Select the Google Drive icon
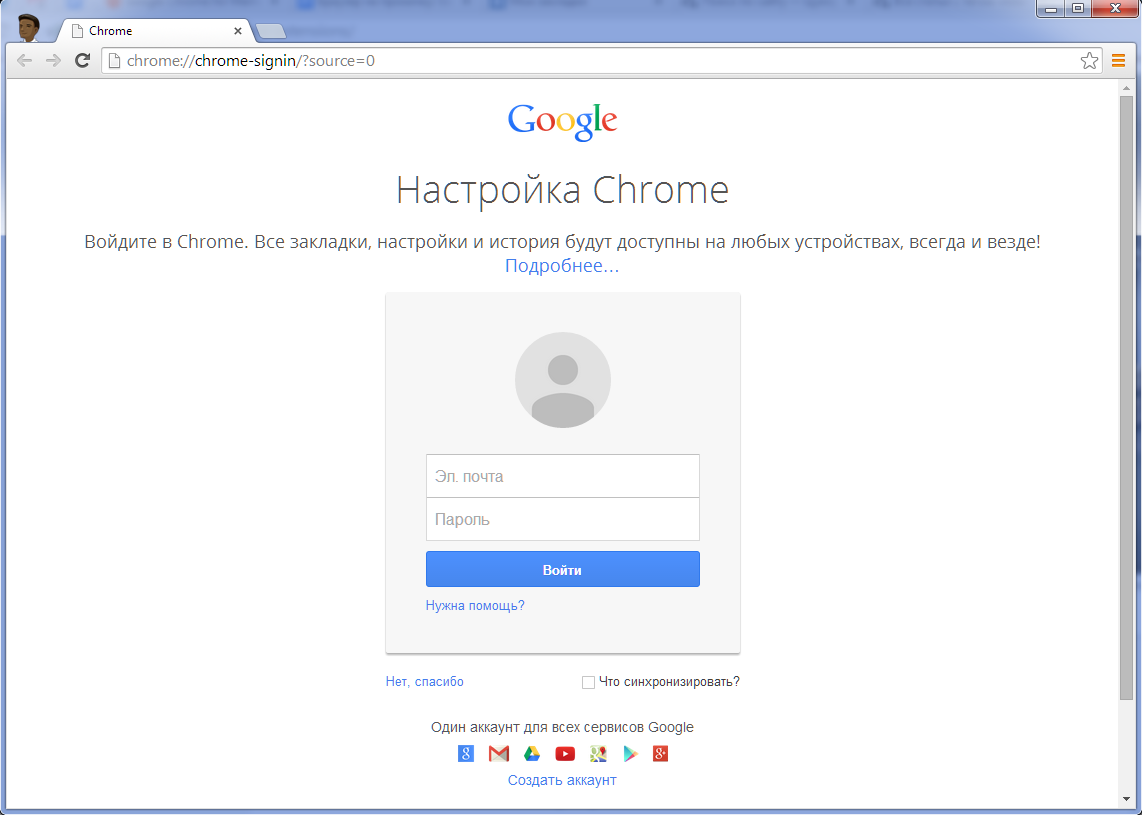Image resolution: width=1142 pixels, height=815 pixels. [x=531, y=753]
